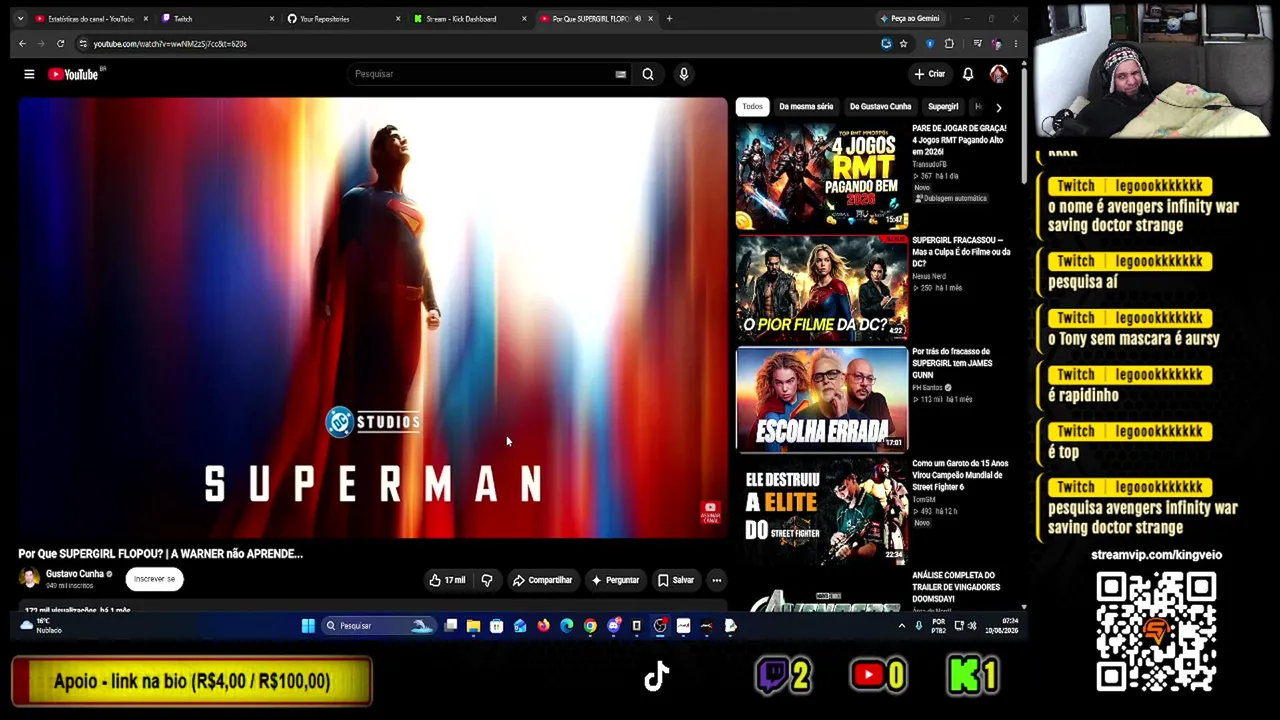Start voice search with the microphone icon

[x=684, y=74]
